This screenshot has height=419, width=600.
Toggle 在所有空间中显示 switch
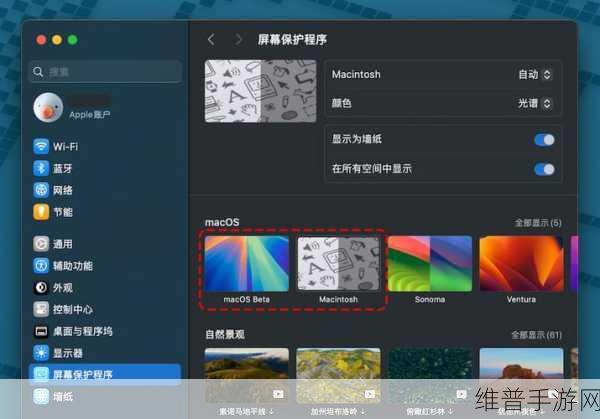545,169
